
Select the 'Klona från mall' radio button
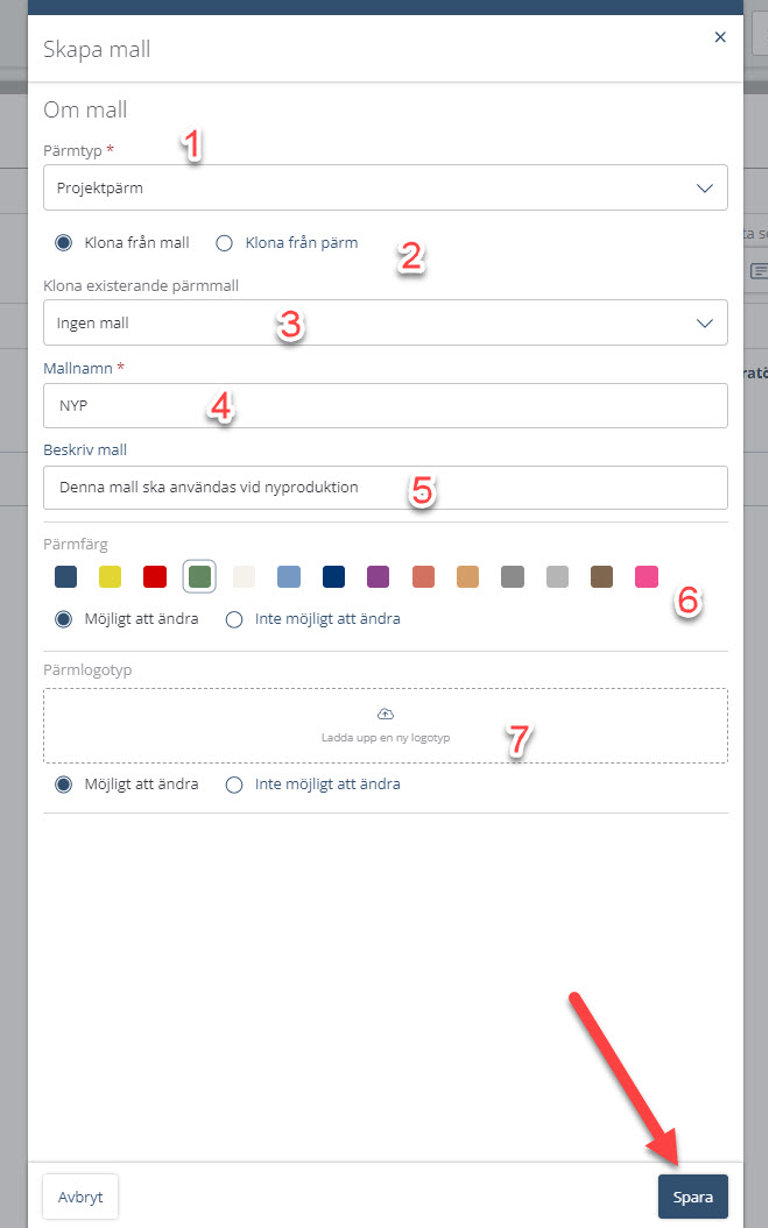(64, 242)
